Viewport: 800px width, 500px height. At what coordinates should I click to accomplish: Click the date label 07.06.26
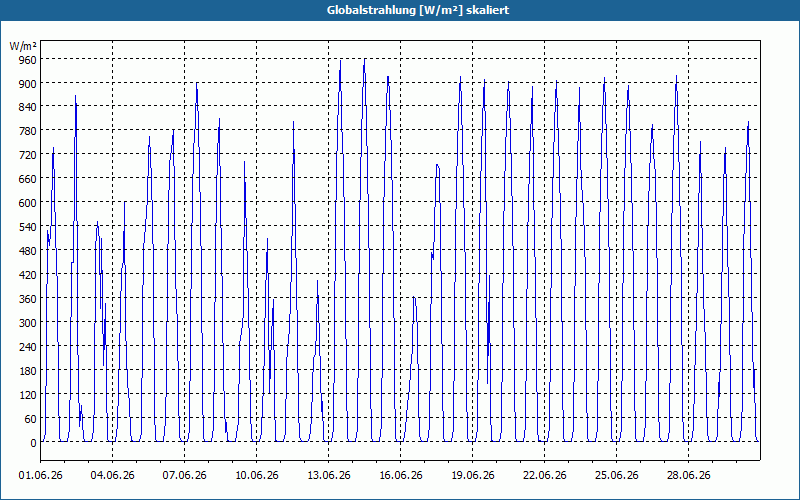[185, 476]
